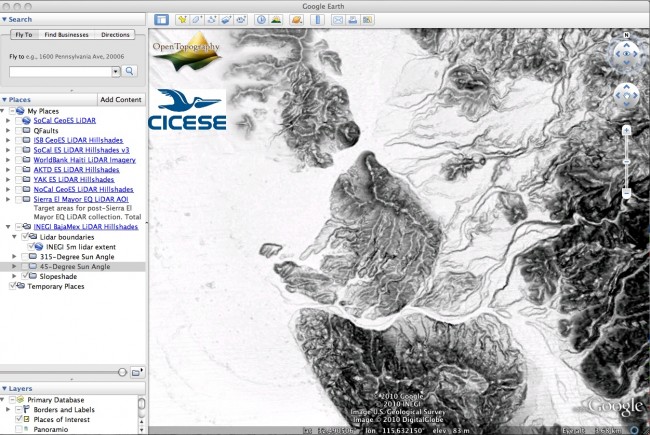Toggle the sunlight across landscape icon
Viewport: 650px width, 435px height.
pyautogui.click(x=275, y=19)
